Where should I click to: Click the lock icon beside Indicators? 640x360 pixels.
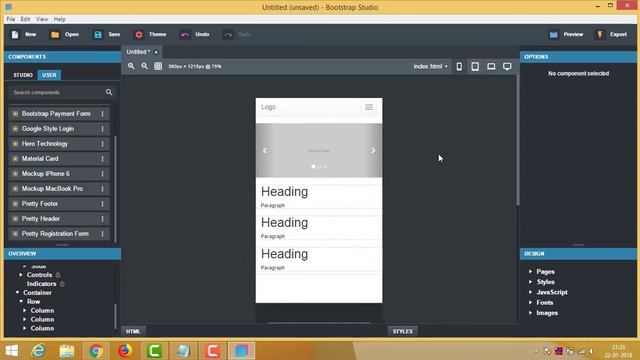(x=62, y=284)
